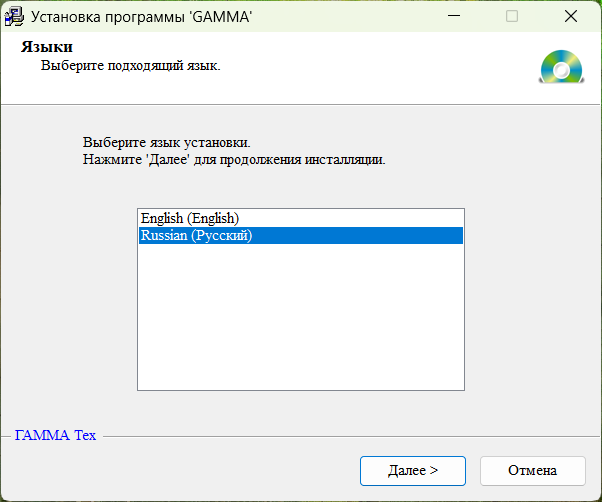
Task: Click the title text 'Установка программы GAMMA'
Action: click(x=141, y=16)
